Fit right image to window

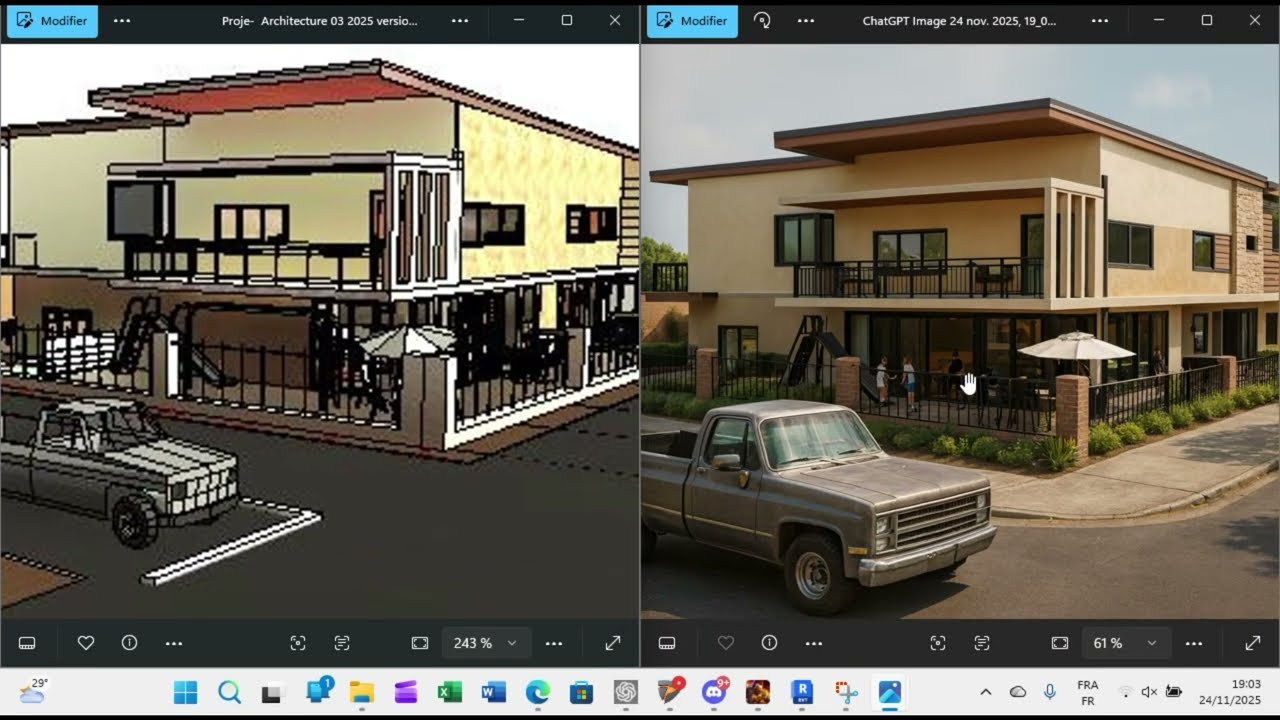(x=1060, y=643)
